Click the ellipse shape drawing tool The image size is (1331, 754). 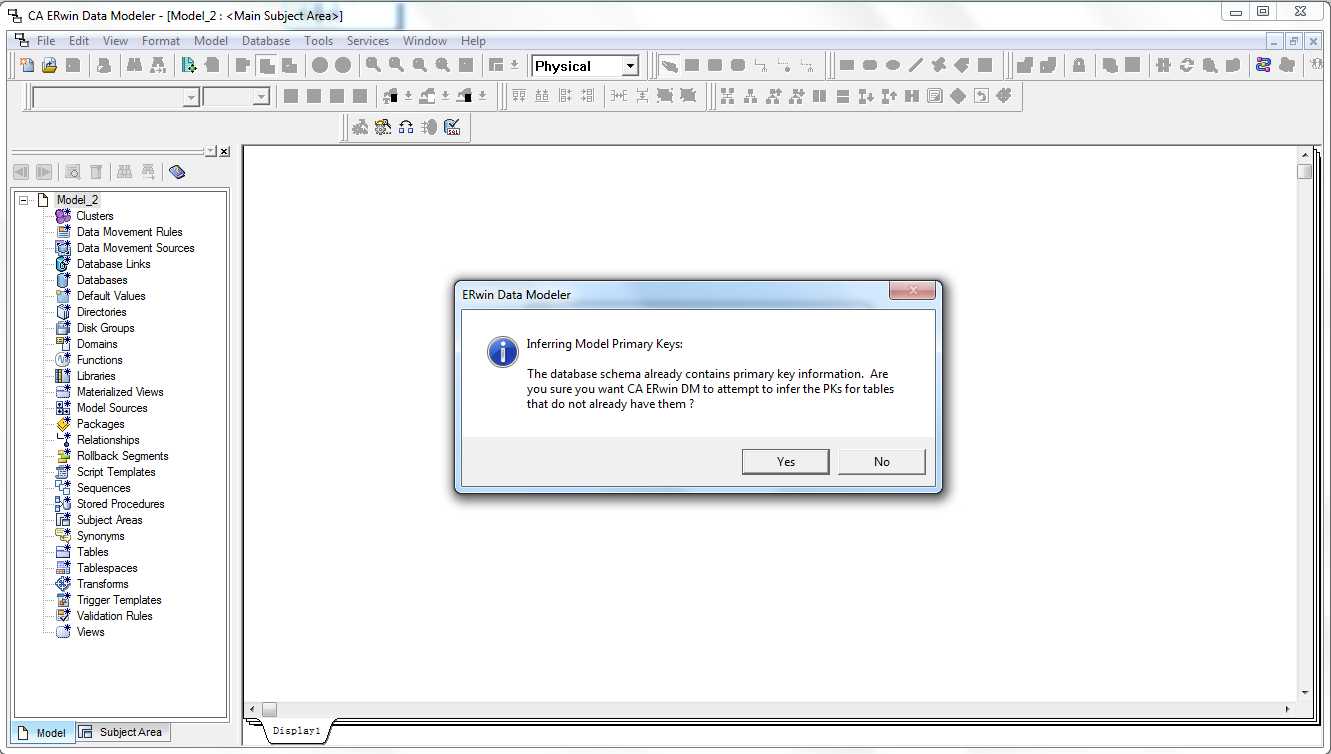click(892, 65)
